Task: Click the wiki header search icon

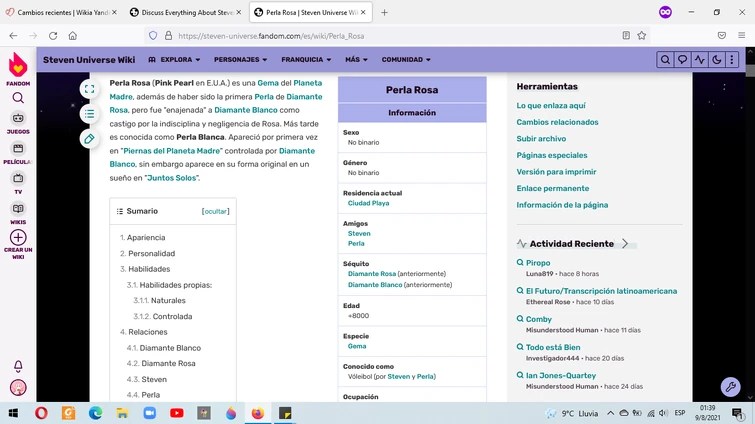Action: (665, 60)
